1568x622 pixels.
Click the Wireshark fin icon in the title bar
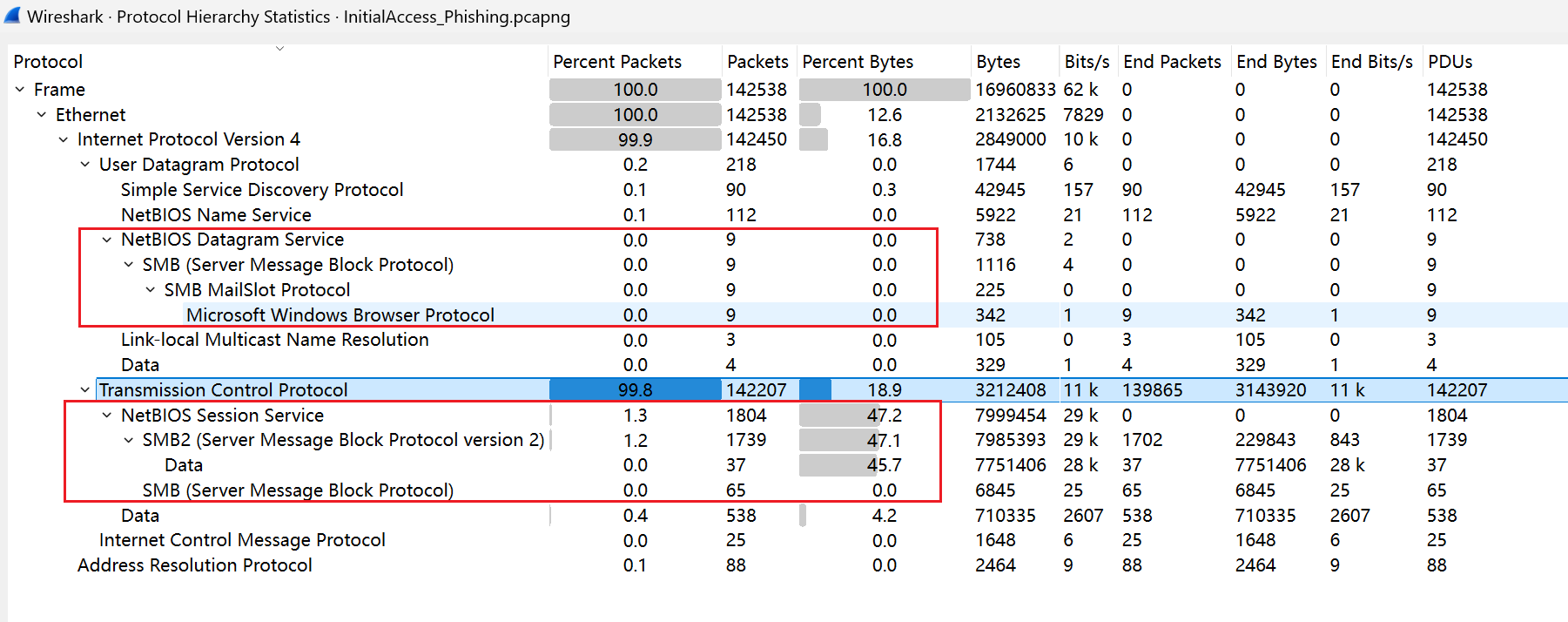[x=12, y=16]
